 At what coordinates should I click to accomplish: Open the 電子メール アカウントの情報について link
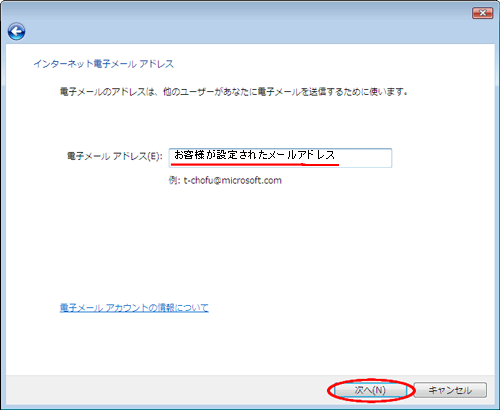(134, 308)
